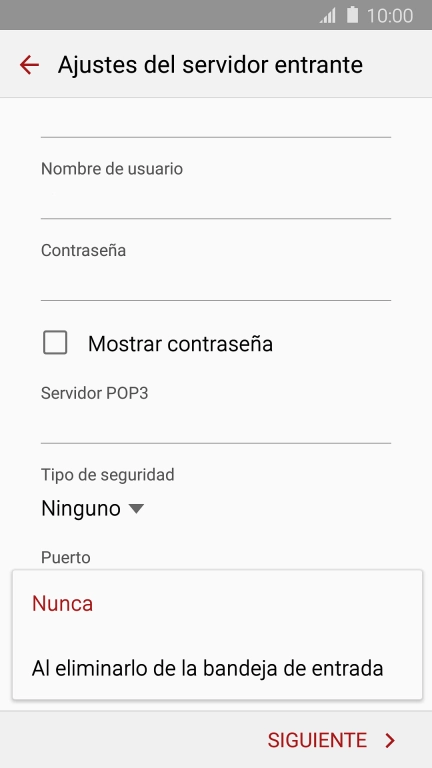The image size is (432, 768).
Task: Tap the Mostrar contraseña label
Action: tap(180, 344)
